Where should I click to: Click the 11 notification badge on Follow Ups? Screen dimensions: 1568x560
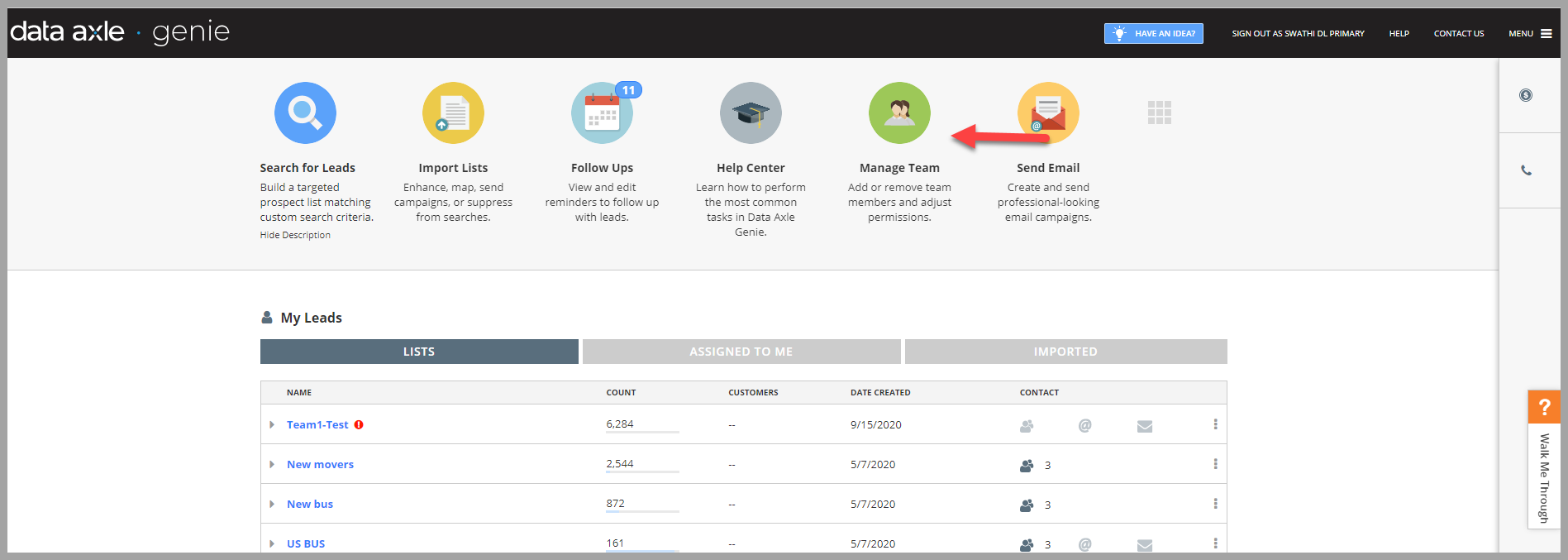(629, 90)
